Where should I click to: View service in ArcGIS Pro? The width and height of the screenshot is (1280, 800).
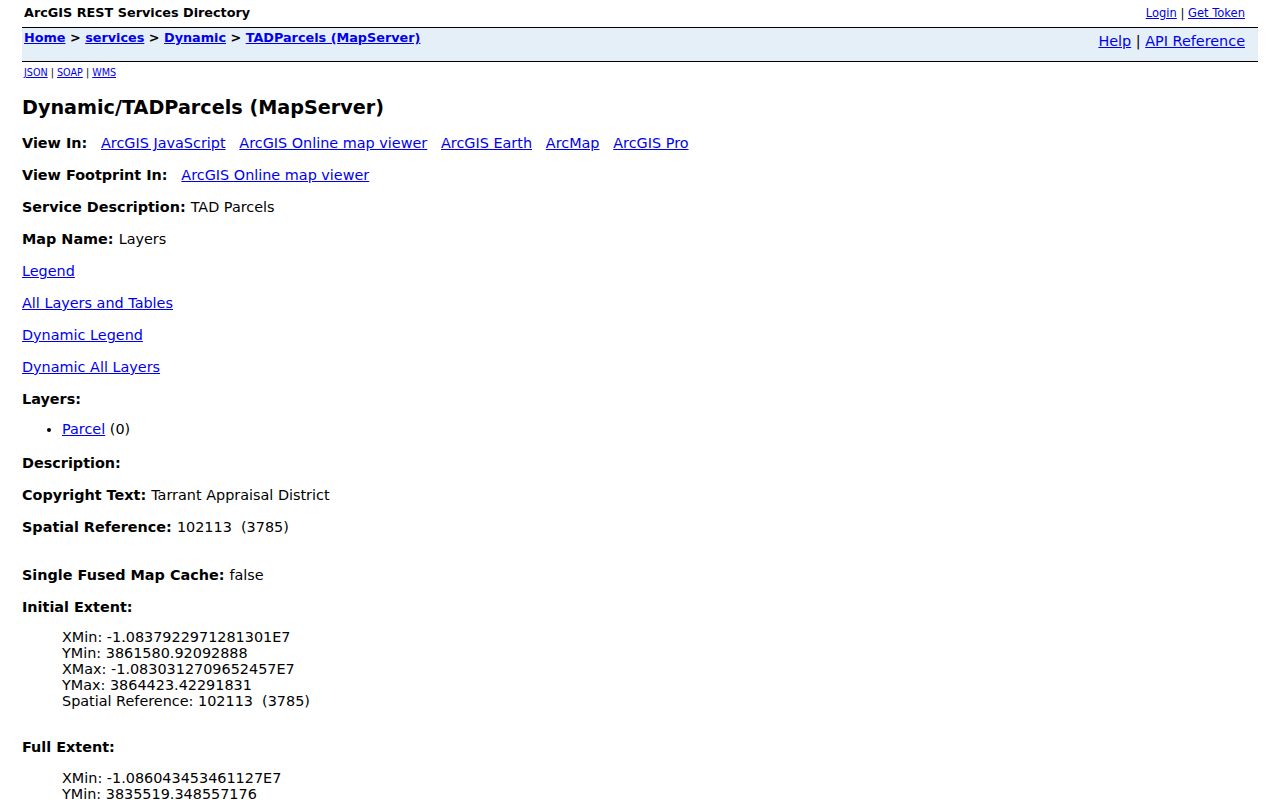click(650, 143)
